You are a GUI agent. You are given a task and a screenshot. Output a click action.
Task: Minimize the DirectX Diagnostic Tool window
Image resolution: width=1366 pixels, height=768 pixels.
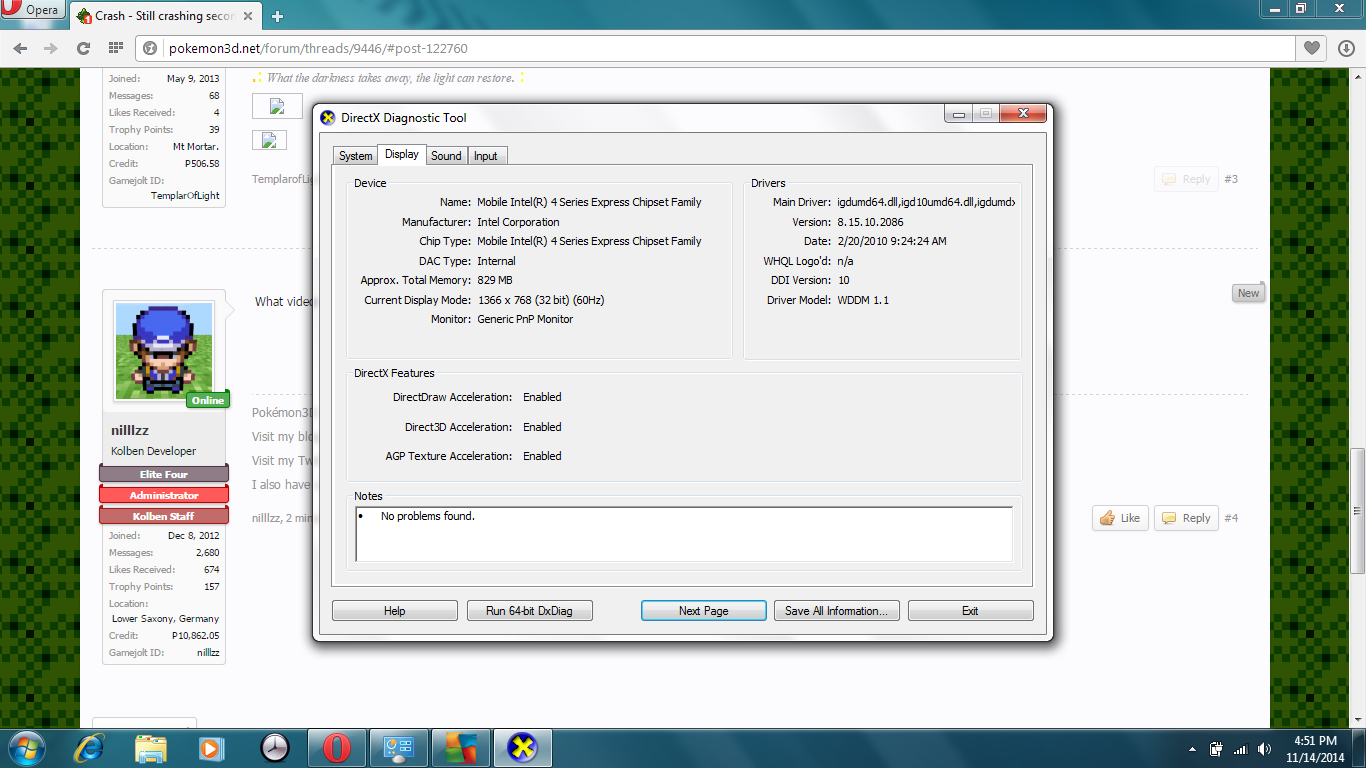coord(958,114)
